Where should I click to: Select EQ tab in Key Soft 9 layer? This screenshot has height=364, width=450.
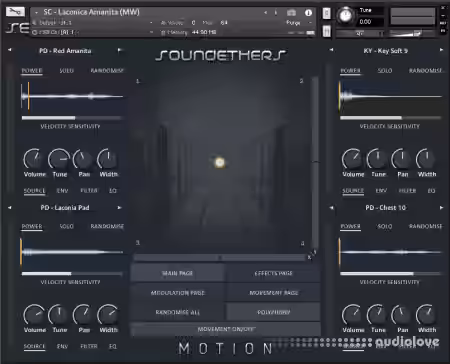coord(432,191)
